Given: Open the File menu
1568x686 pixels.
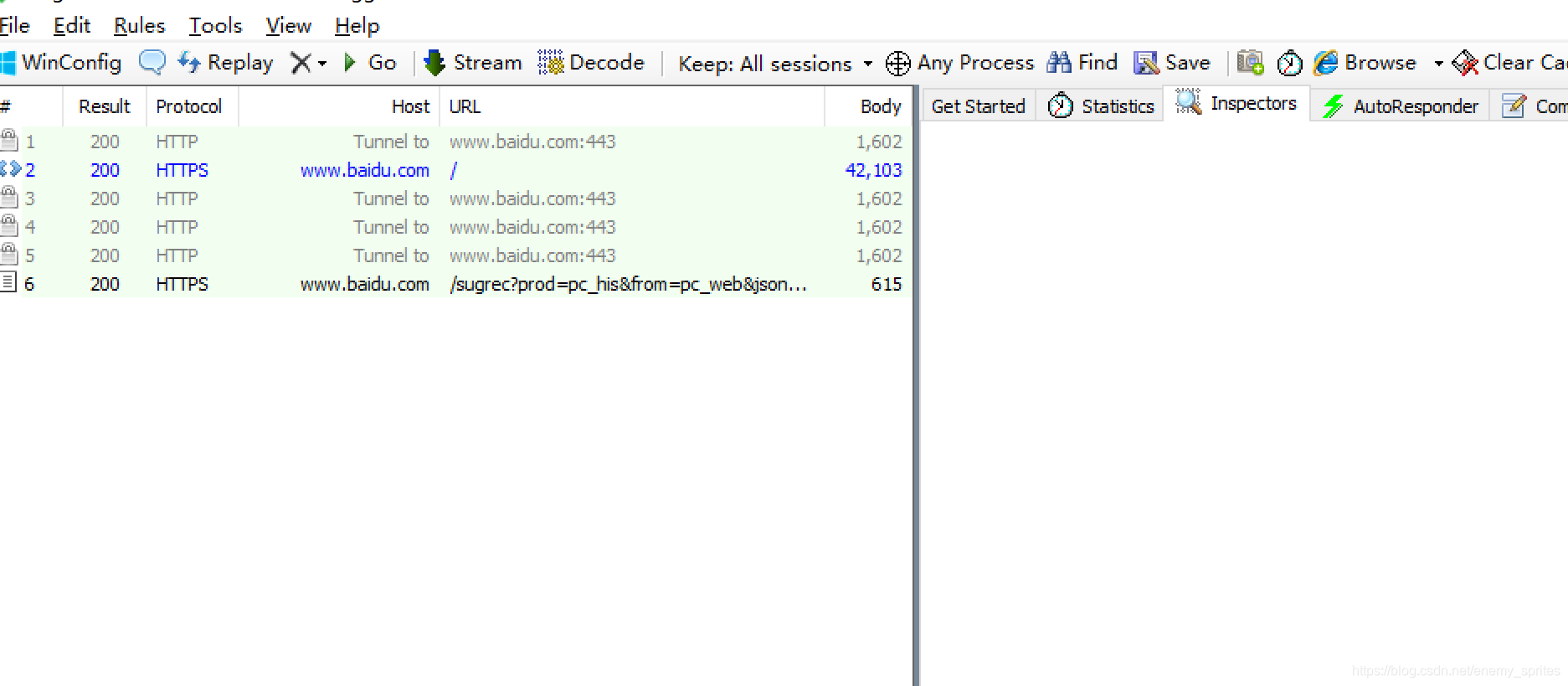Looking at the screenshot, I should (x=15, y=26).
